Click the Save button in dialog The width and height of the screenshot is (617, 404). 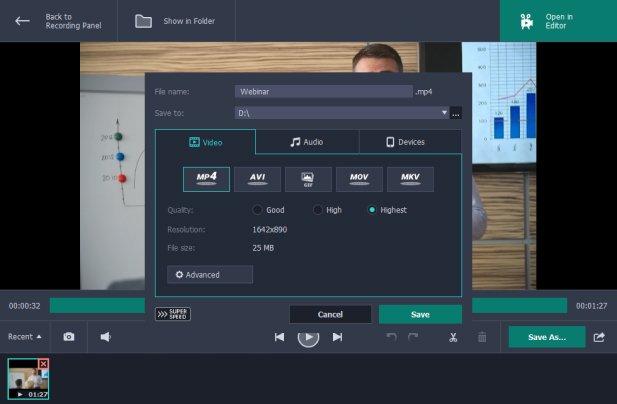click(420, 314)
